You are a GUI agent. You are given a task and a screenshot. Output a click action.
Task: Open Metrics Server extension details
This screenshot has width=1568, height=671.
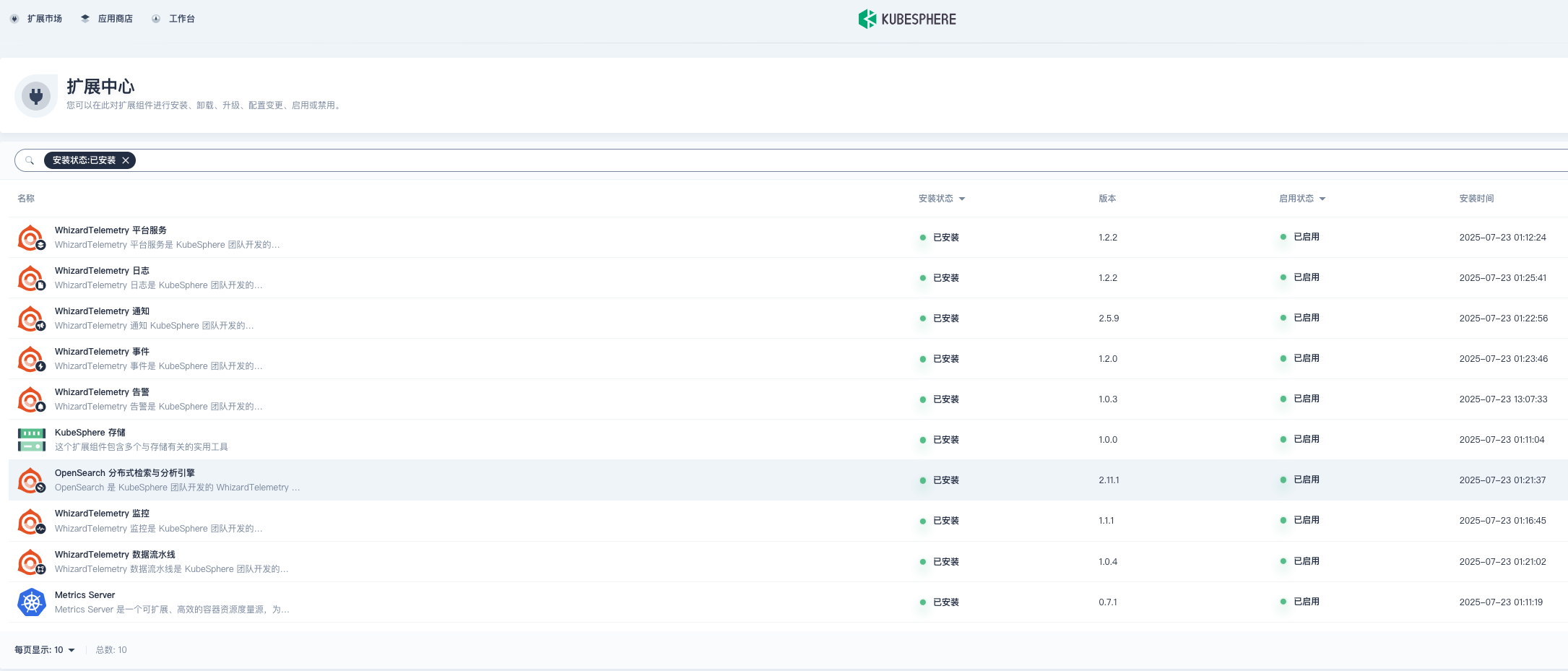tap(85, 595)
